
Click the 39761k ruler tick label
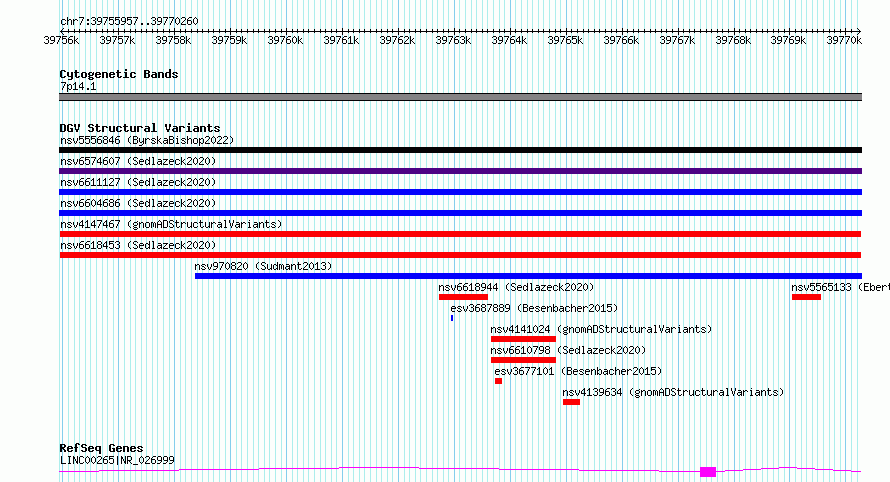point(341,40)
